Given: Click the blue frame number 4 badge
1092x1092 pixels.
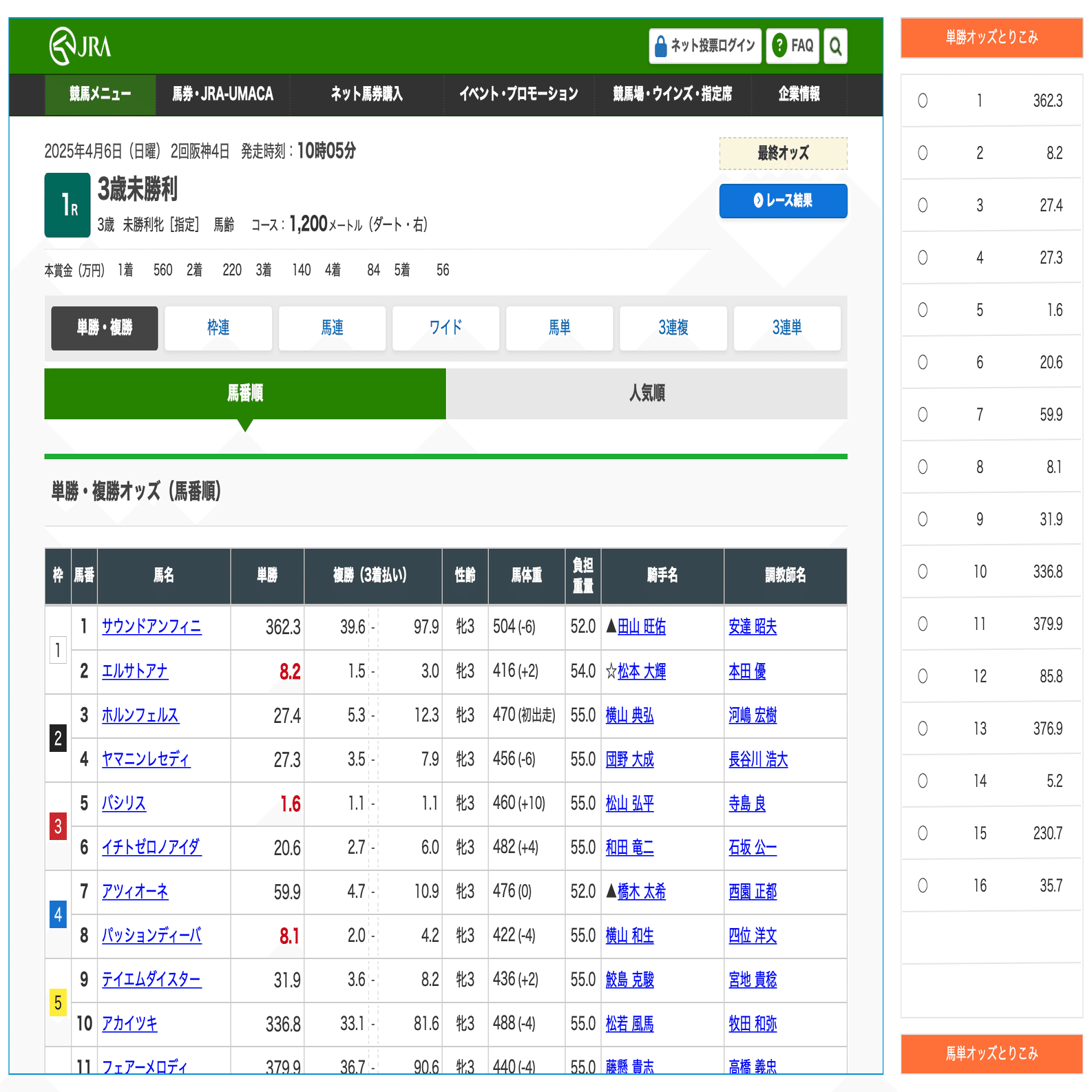Looking at the screenshot, I should (58, 914).
